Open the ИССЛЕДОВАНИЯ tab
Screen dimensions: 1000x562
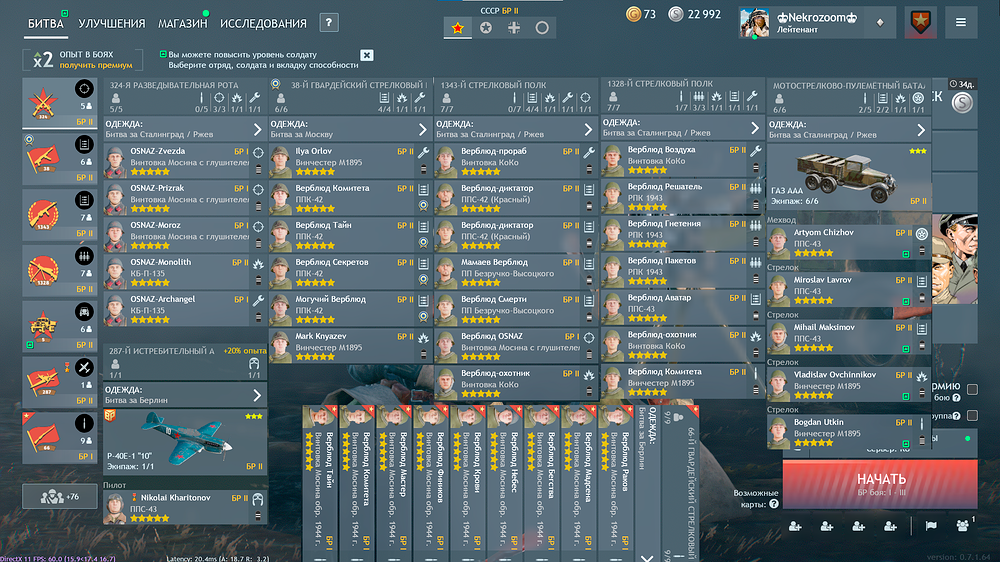[263, 23]
